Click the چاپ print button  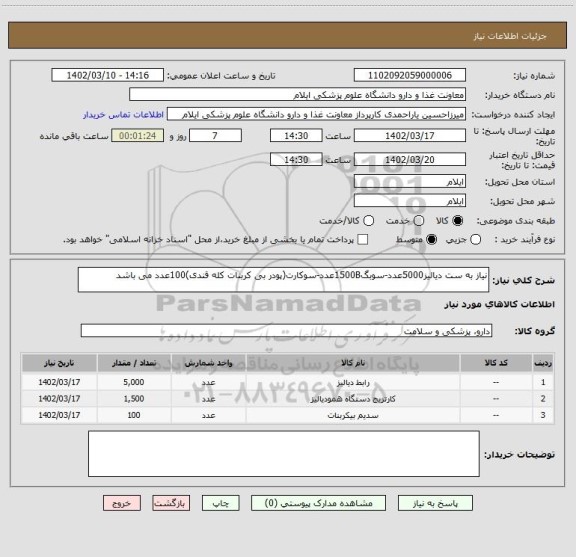(x=220, y=503)
